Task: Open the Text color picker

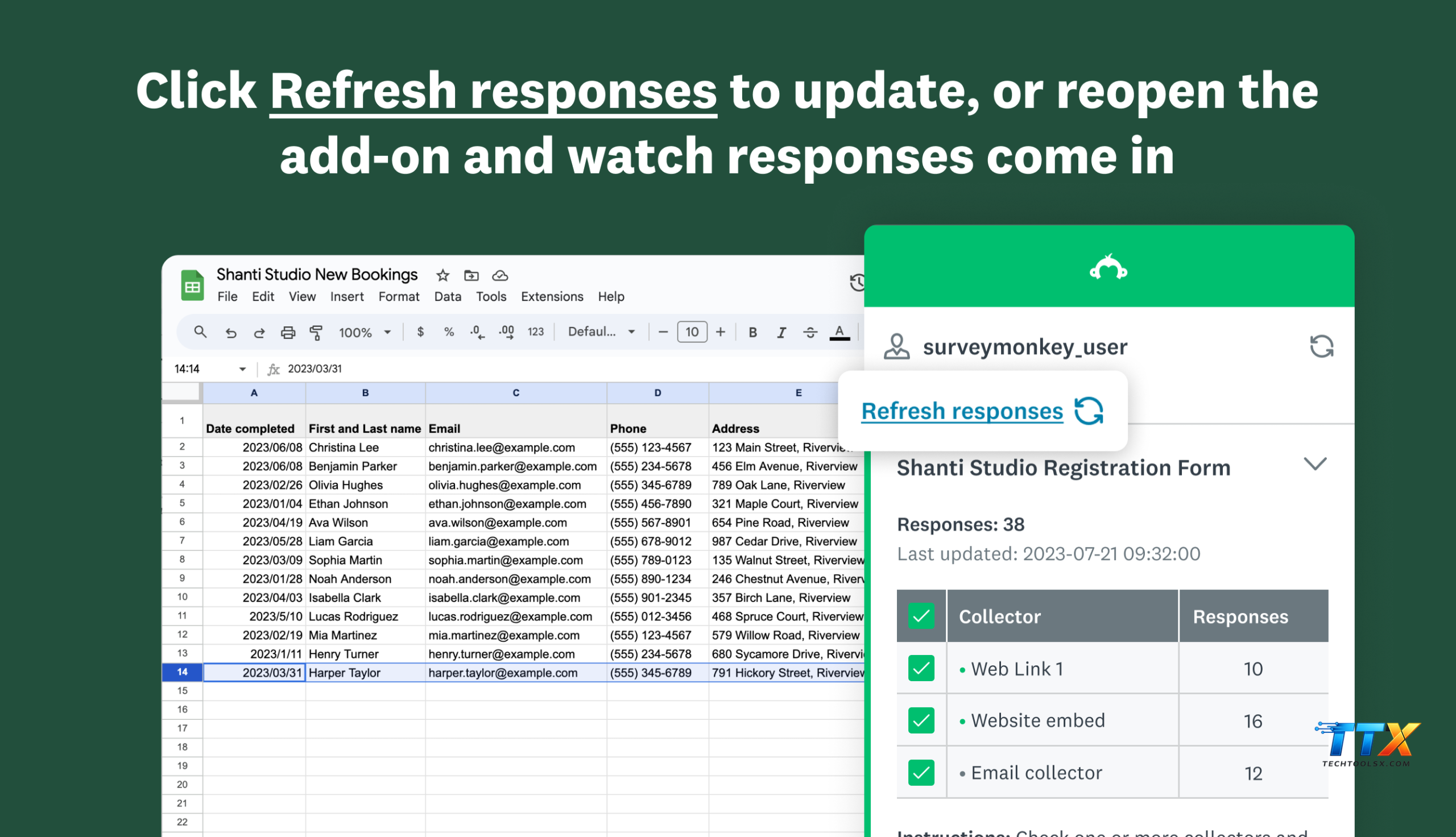Action: point(840,332)
